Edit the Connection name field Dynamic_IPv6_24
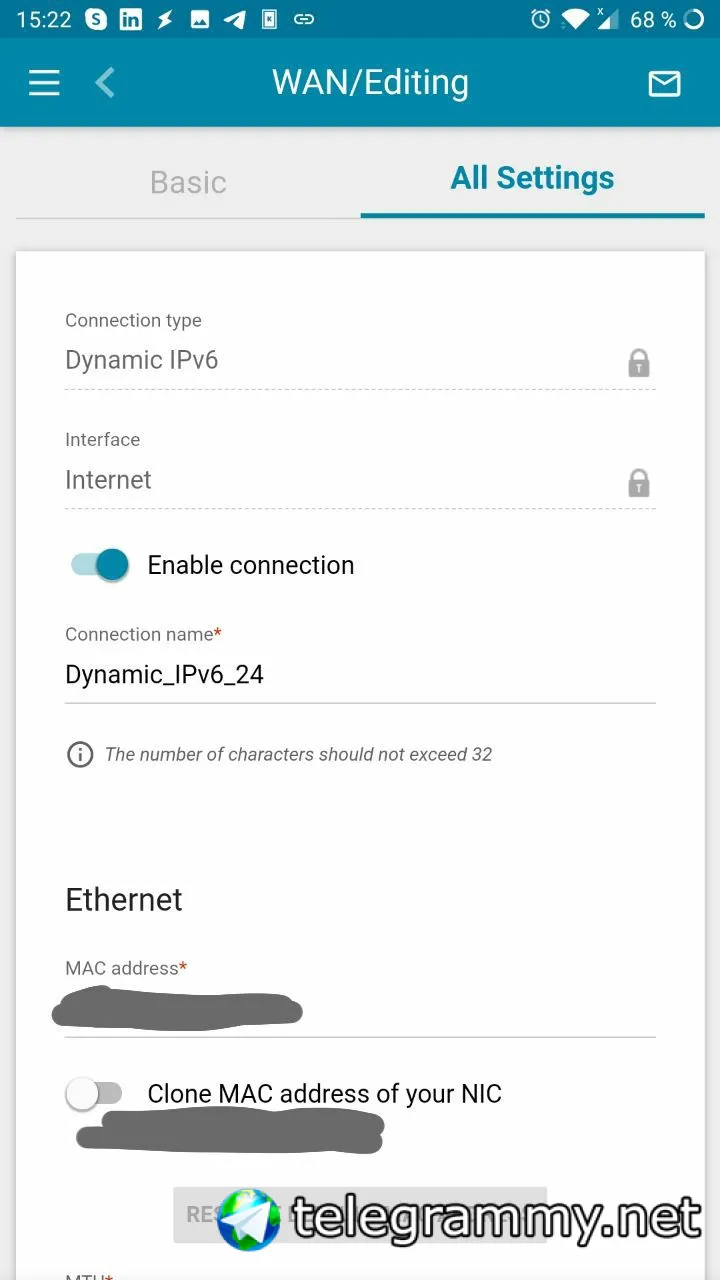Screen dimensions: 720x1280 point(360,675)
